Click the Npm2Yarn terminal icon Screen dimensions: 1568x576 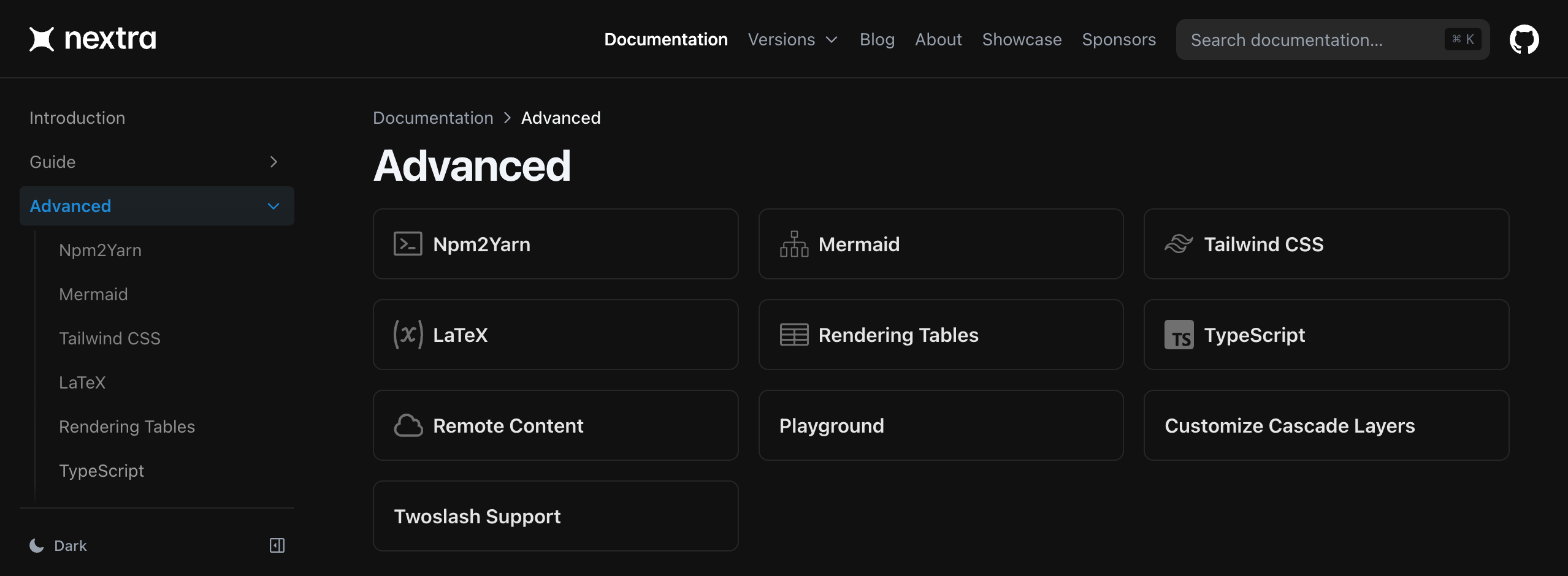407,243
